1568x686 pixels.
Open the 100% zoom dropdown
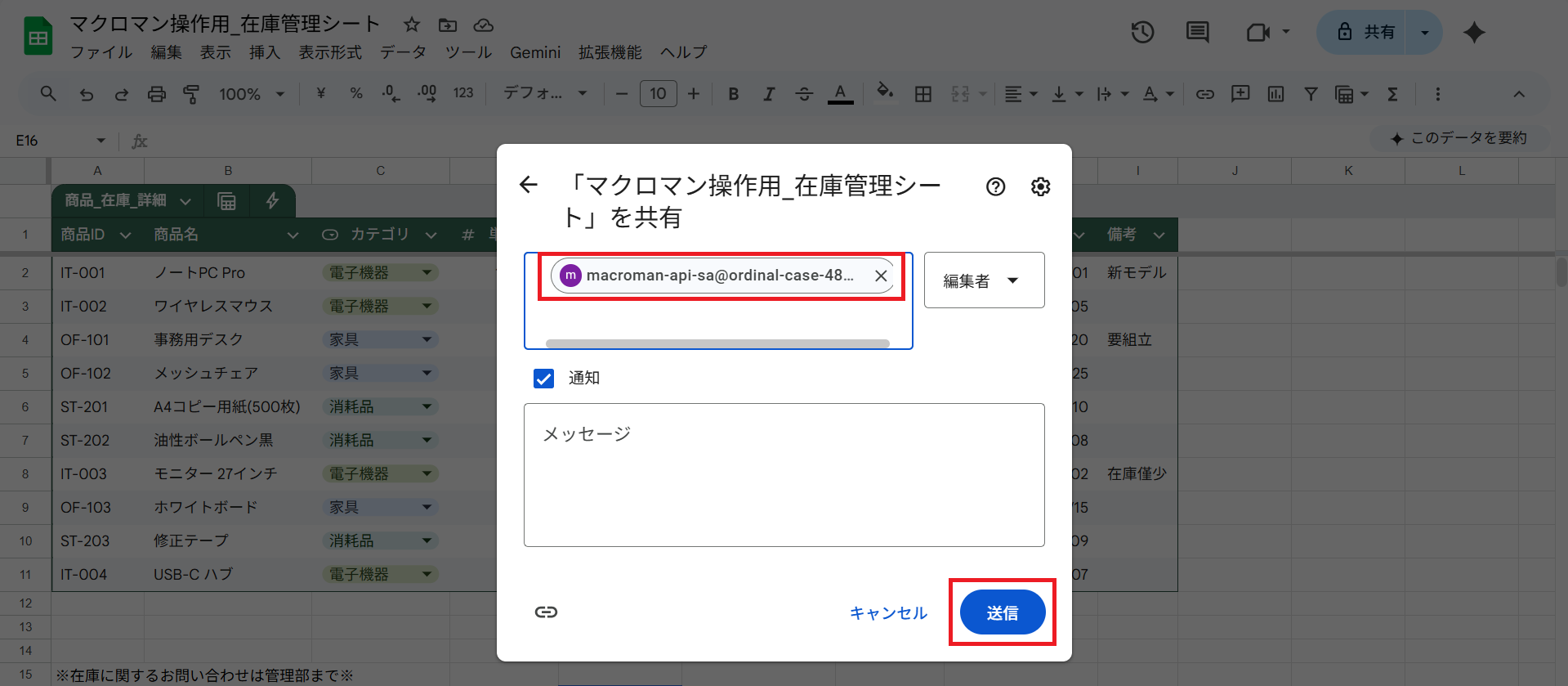251,94
